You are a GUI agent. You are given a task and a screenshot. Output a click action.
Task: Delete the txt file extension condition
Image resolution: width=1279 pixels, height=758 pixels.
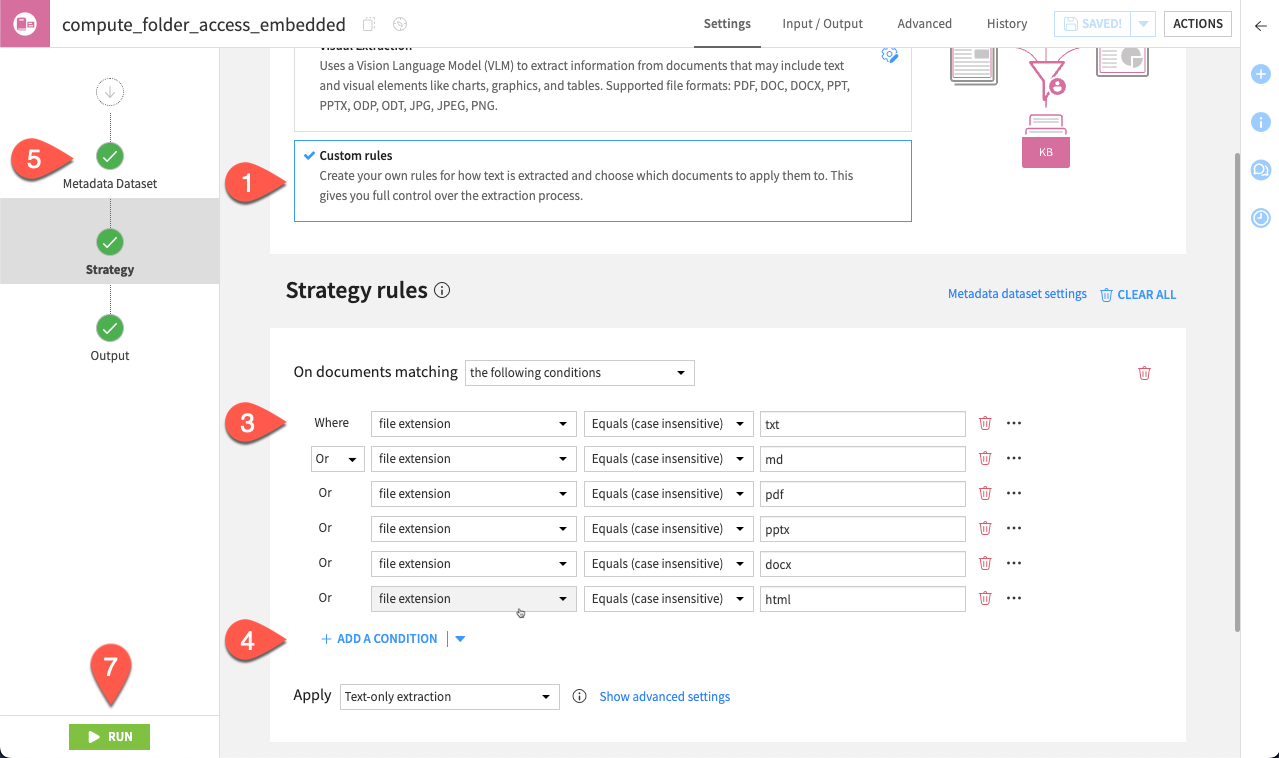click(x=985, y=424)
